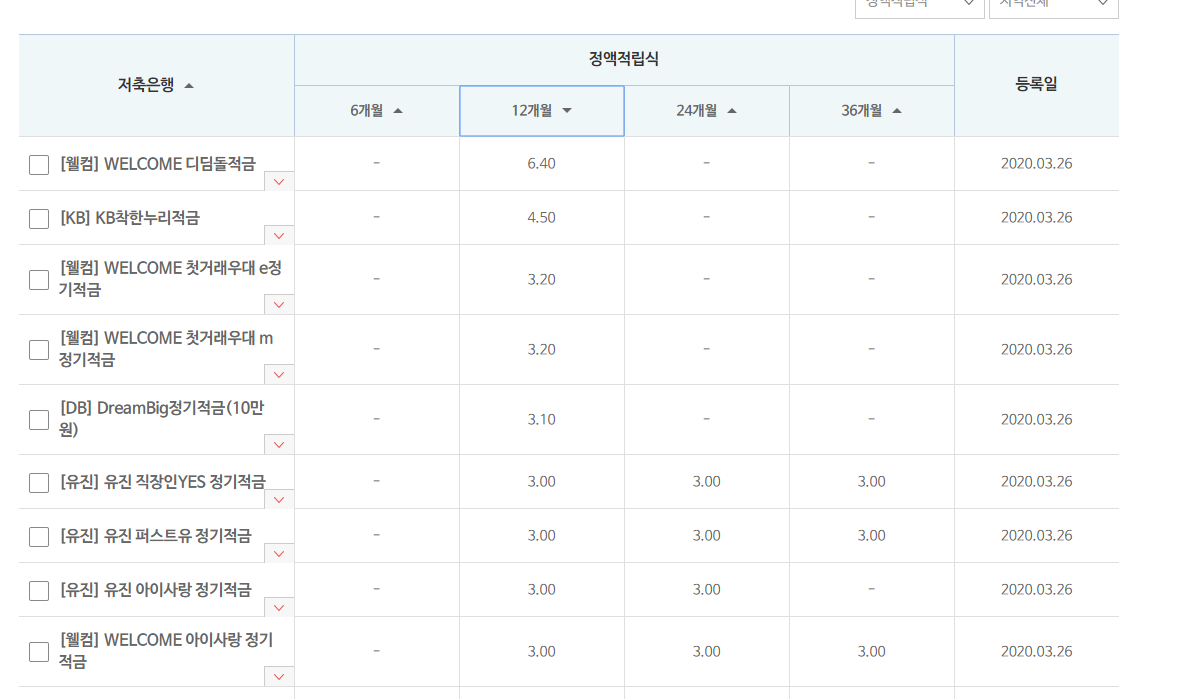Click 2020.03.26 date in KB착한누리적금 row

tap(1036, 218)
